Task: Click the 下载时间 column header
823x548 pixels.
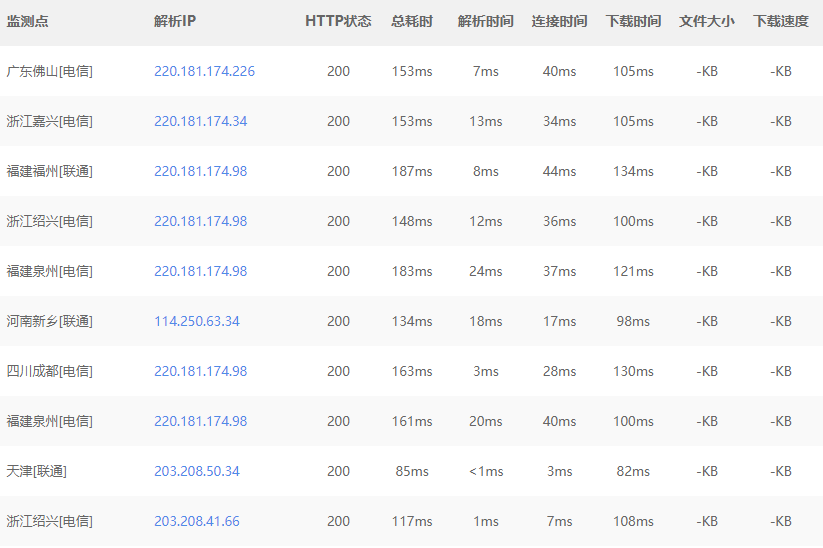Action: click(633, 21)
